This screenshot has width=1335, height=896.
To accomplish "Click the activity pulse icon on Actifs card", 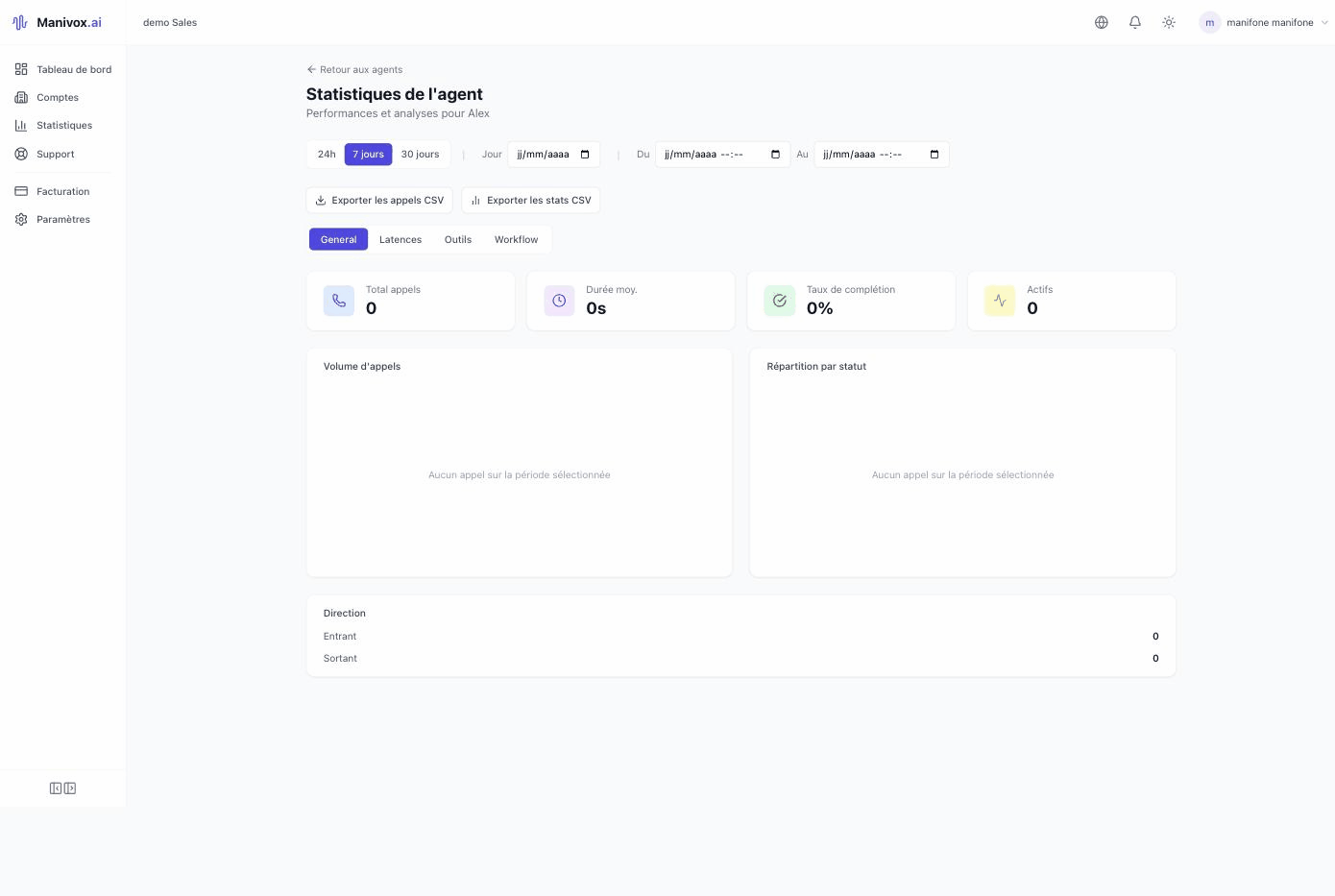I will [1000, 301].
